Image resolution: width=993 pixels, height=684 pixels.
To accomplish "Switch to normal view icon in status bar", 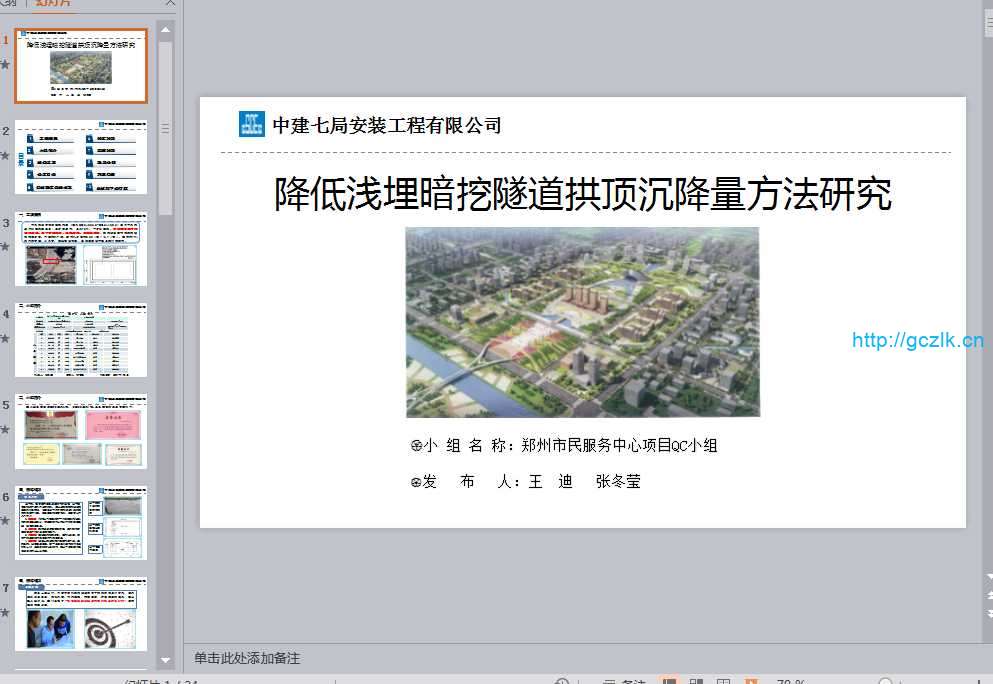I will point(670,681).
